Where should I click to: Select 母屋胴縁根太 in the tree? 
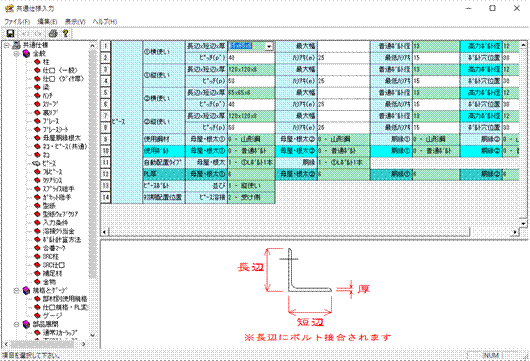click(57, 138)
